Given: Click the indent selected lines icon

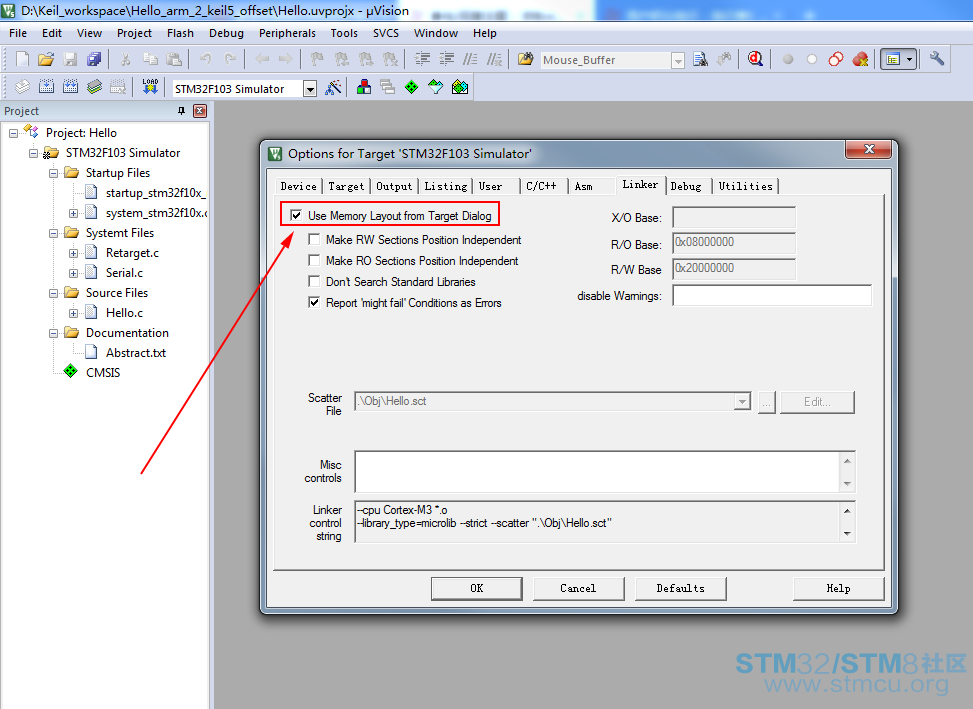Looking at the screenshot, I should [423, 59].
